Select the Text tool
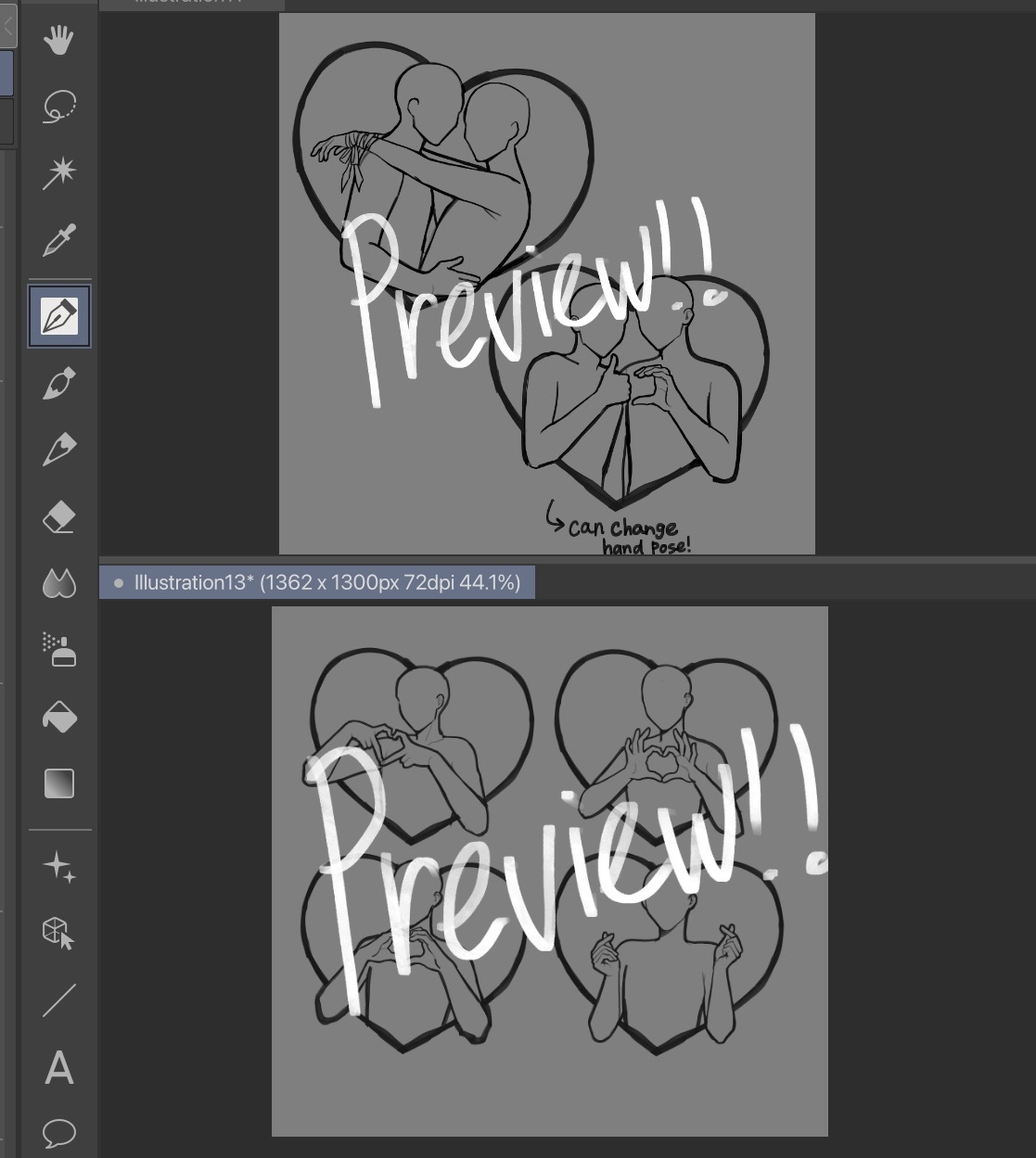Screen dimensions: 1036x1158 (58, 1067)
